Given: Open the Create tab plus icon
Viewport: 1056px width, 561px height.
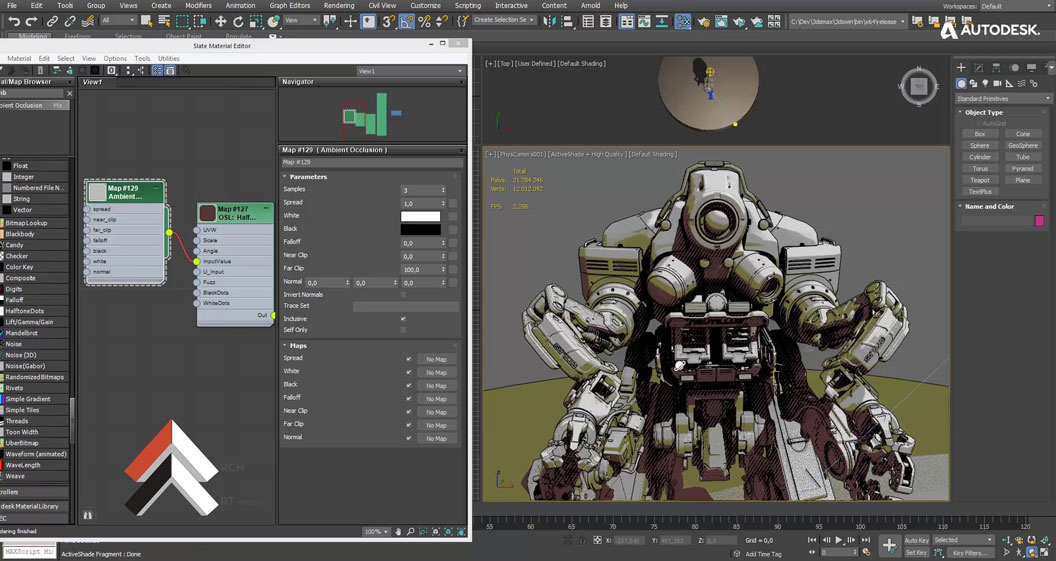Looking at the screenshot, I should pos(961,68).
